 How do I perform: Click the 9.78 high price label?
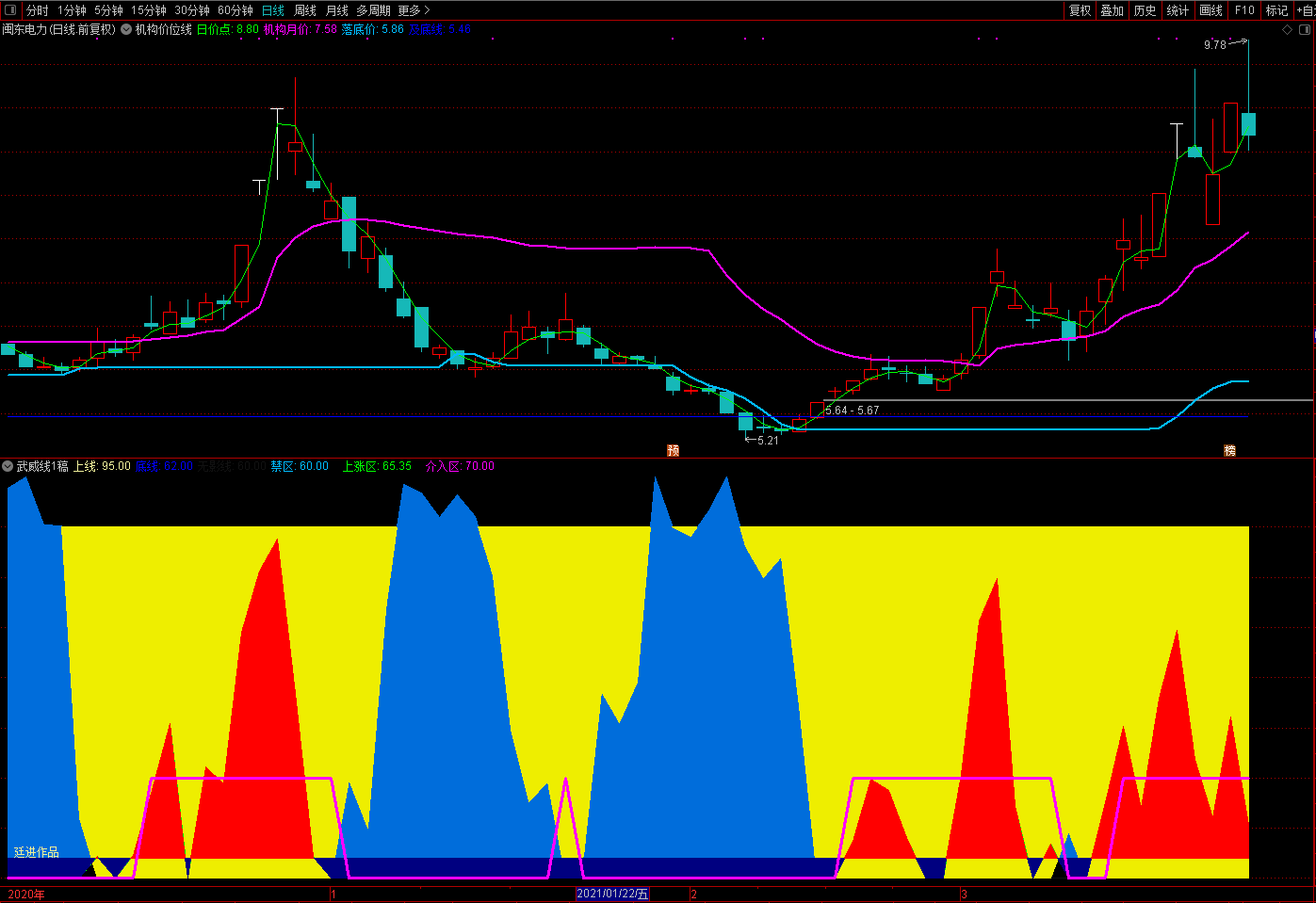point(1215,45)
